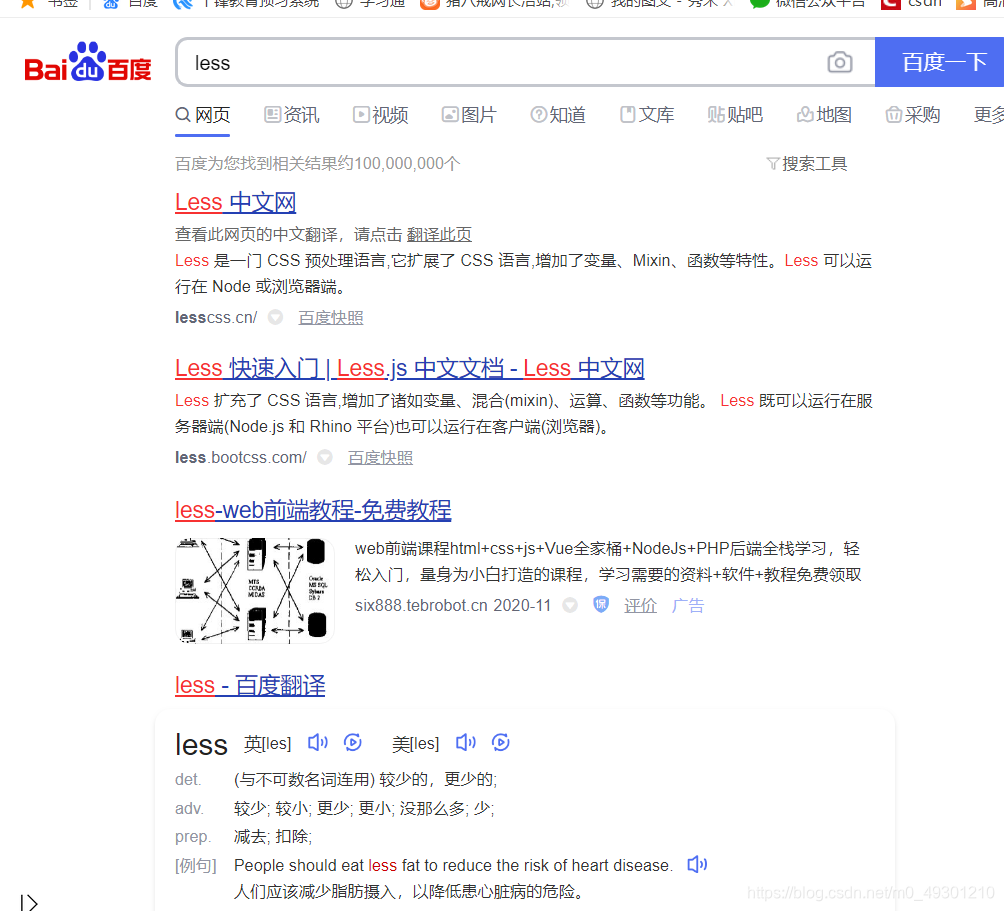Click the 翻译此页 link
The height and width of the screenshot is (911, 1004).
pyautogui.click(x=439, y=235)
